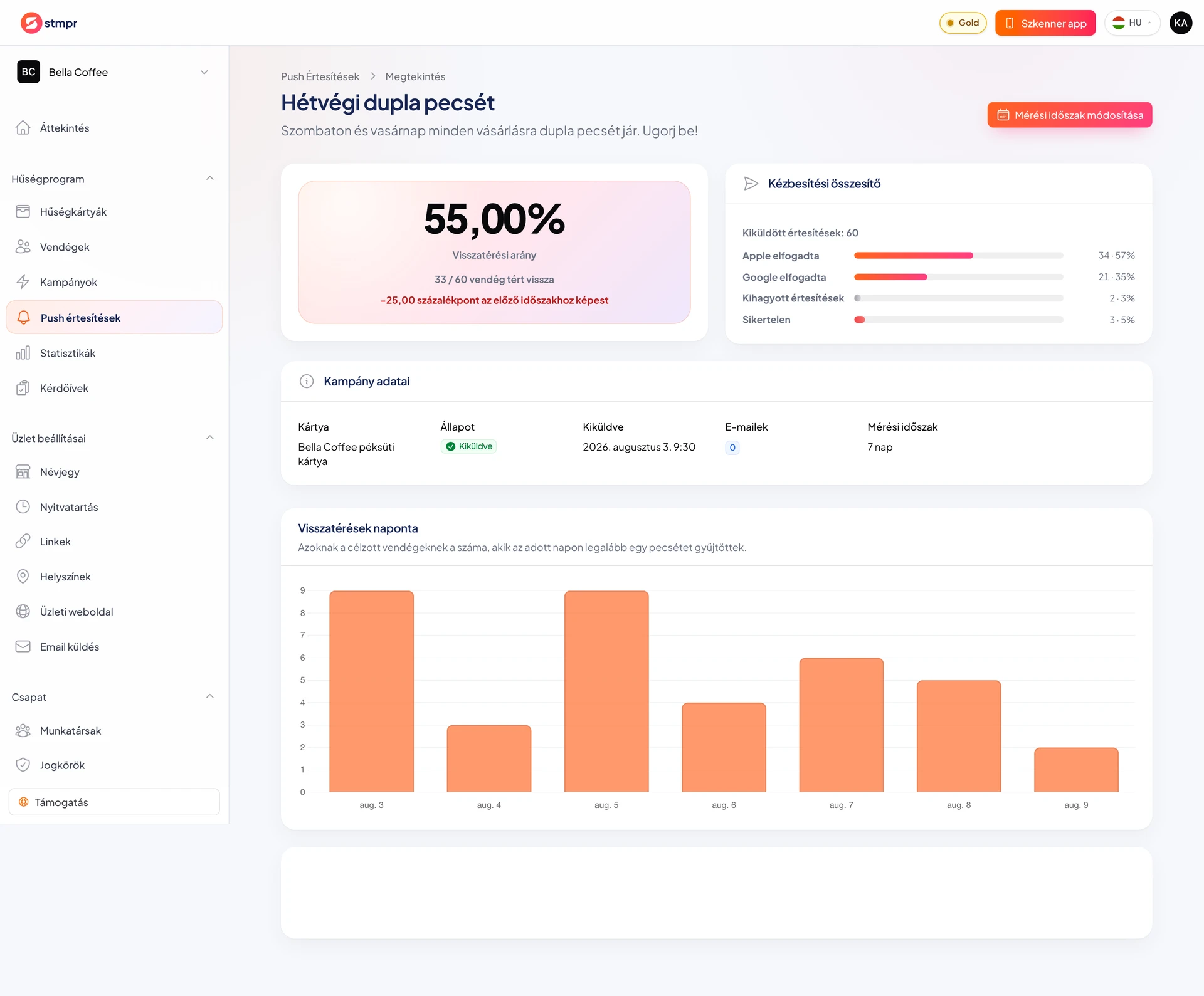Click the KA user avatar
This screenshot has width=1204, height=996.
tap(1181, 23)
